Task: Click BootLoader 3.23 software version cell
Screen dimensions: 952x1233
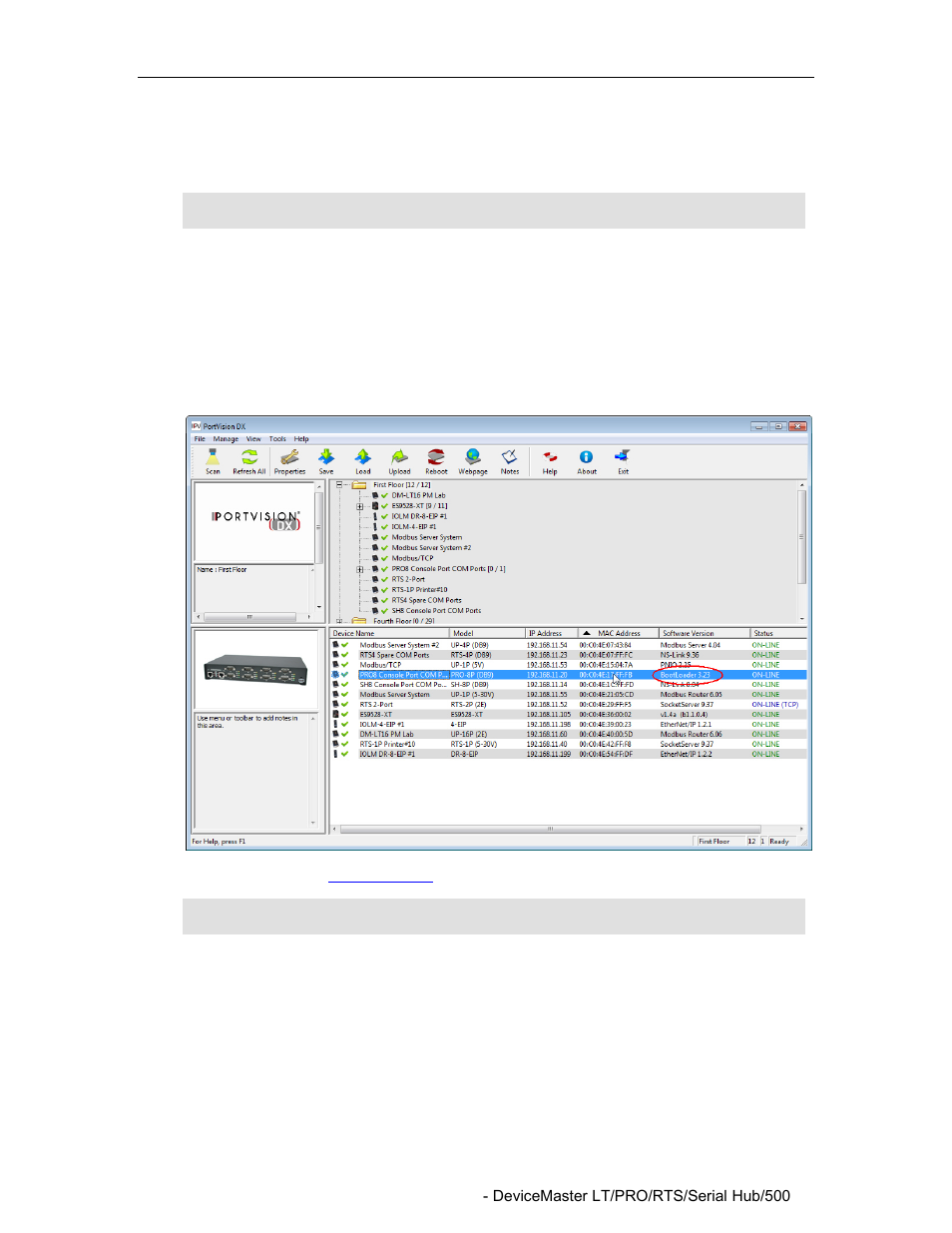Action: (x=686, y=675)
